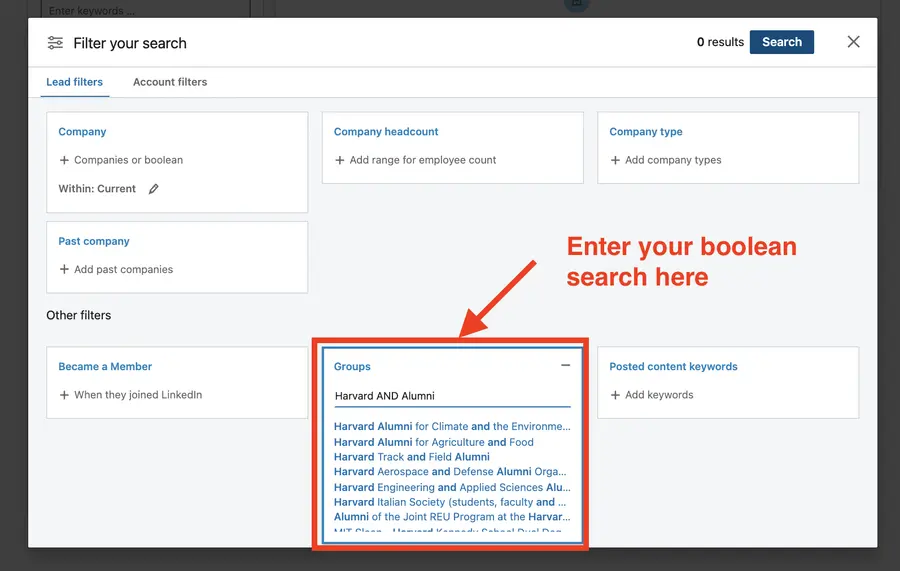Click the Became a Member heading
The height and width of the screenshot is (571, 900).
pyautogui.click(x=105, y=366)
